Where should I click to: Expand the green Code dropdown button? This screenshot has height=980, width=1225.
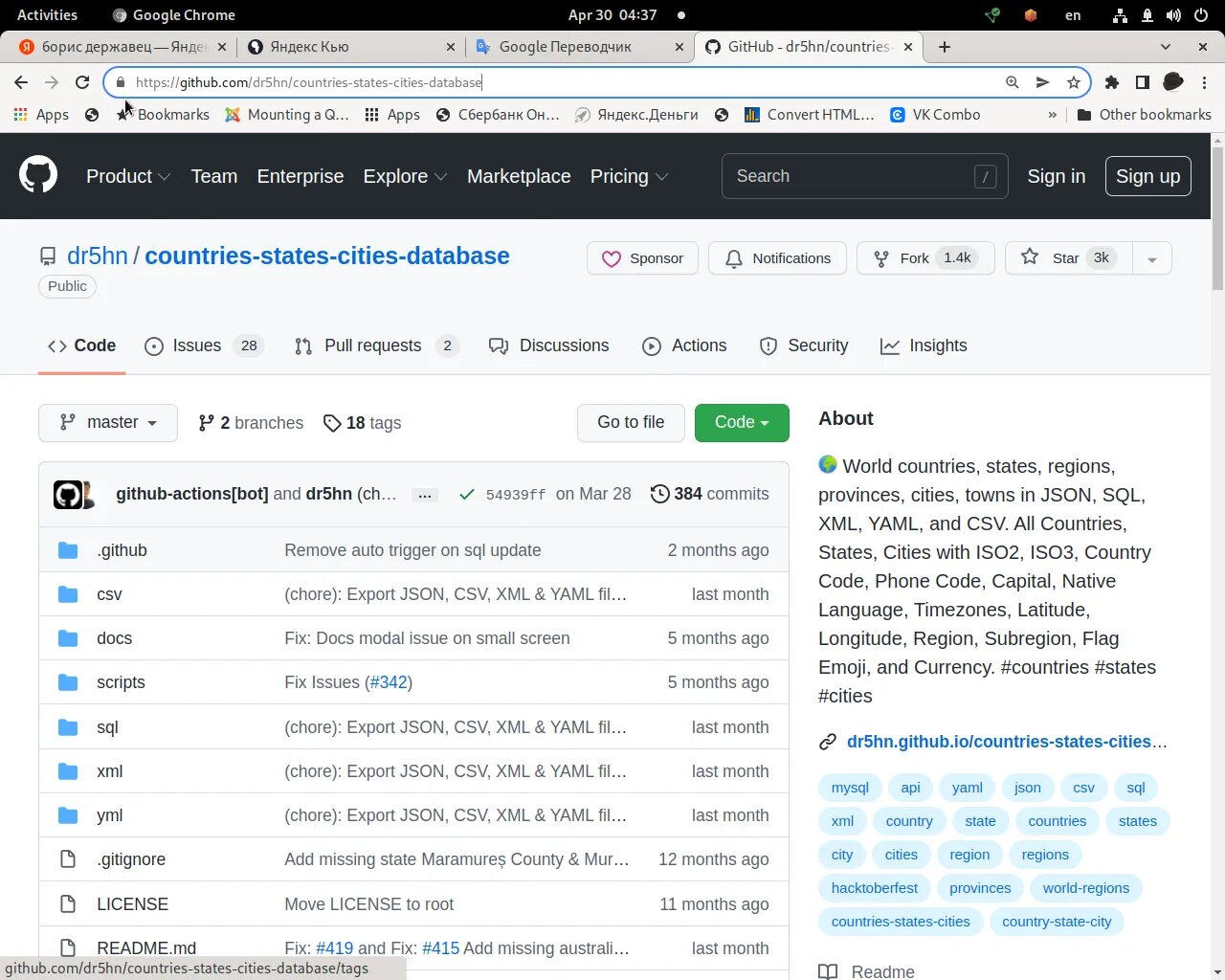click(742, 423)
